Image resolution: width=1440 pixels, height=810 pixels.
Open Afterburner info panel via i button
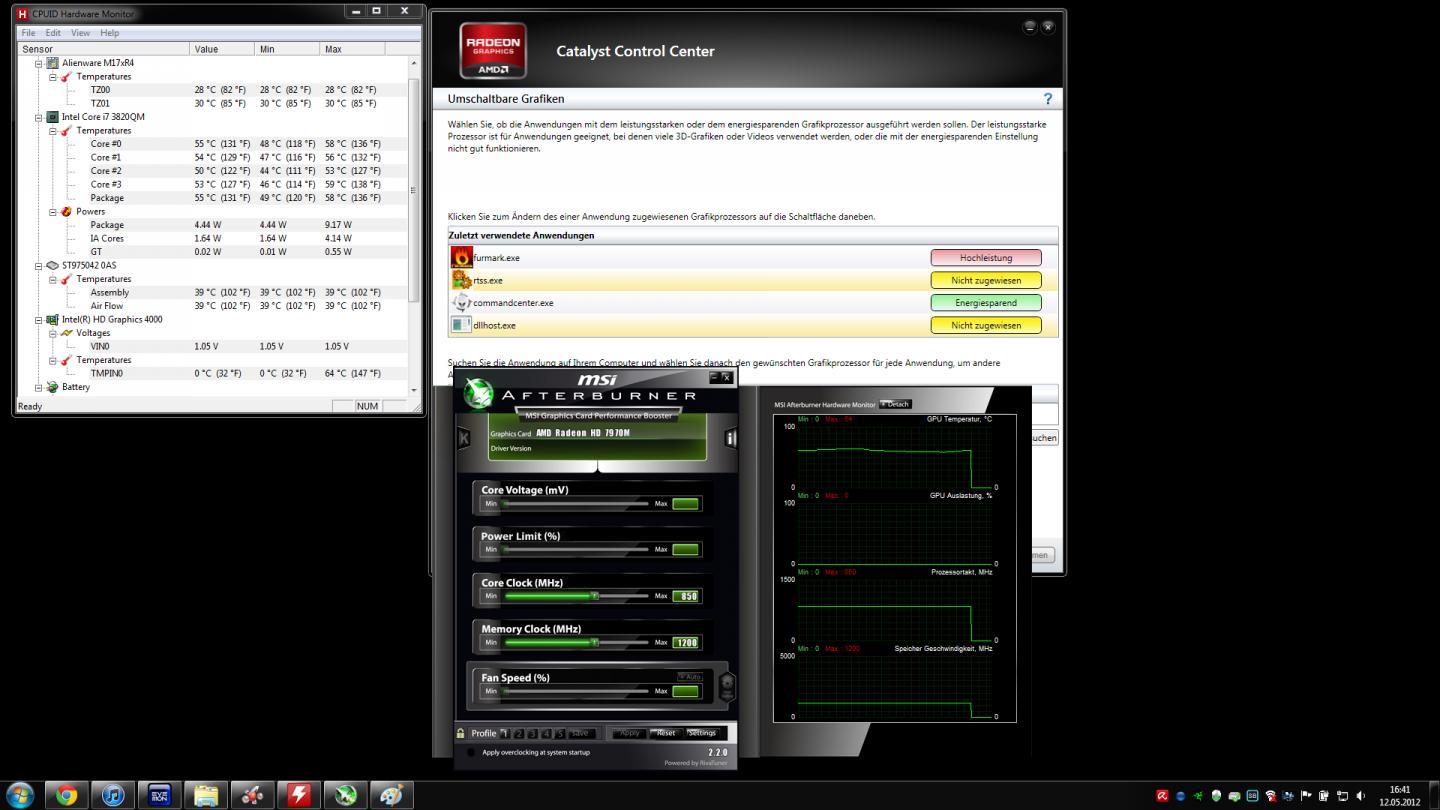[x=731, y=438]
